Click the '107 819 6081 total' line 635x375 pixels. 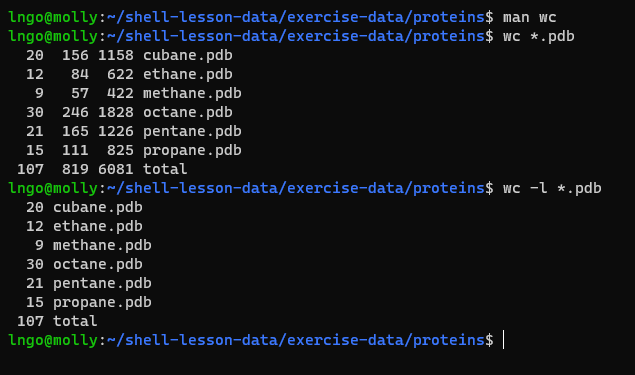pos(102,169)
